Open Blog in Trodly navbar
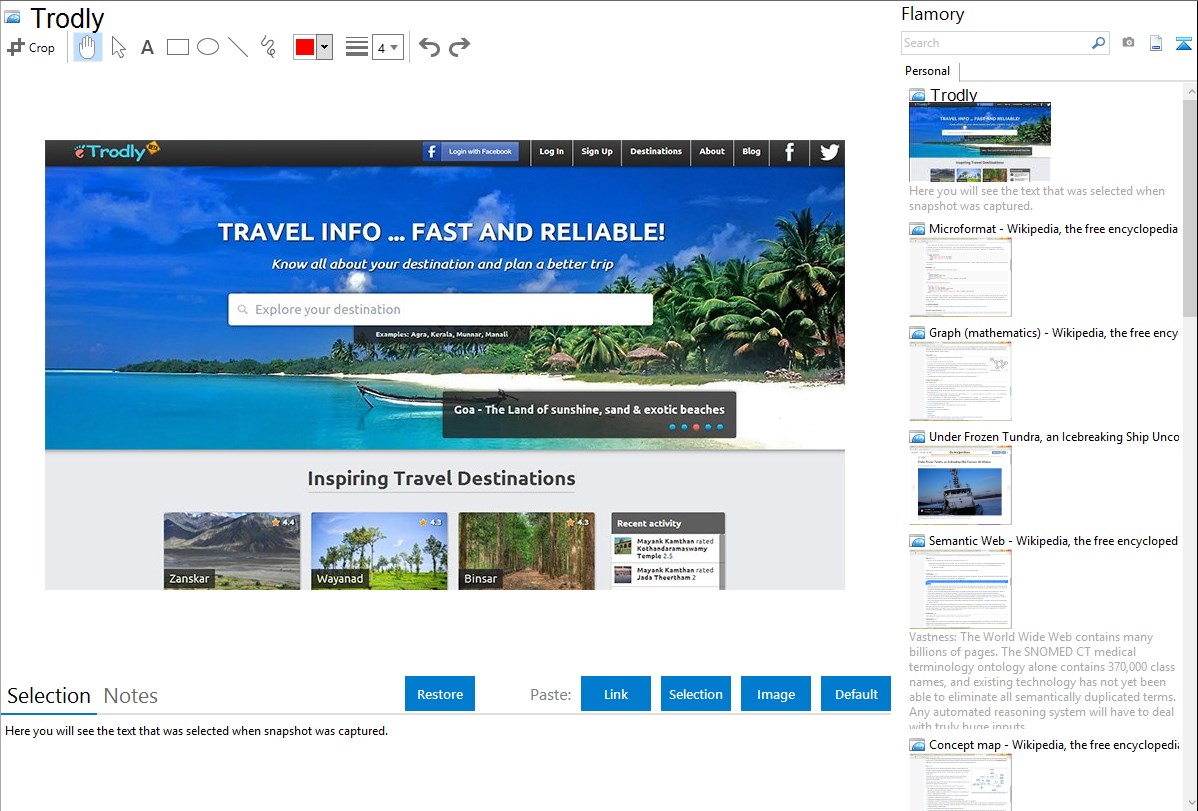This screenshot has width=1198, height=811. 751,151
